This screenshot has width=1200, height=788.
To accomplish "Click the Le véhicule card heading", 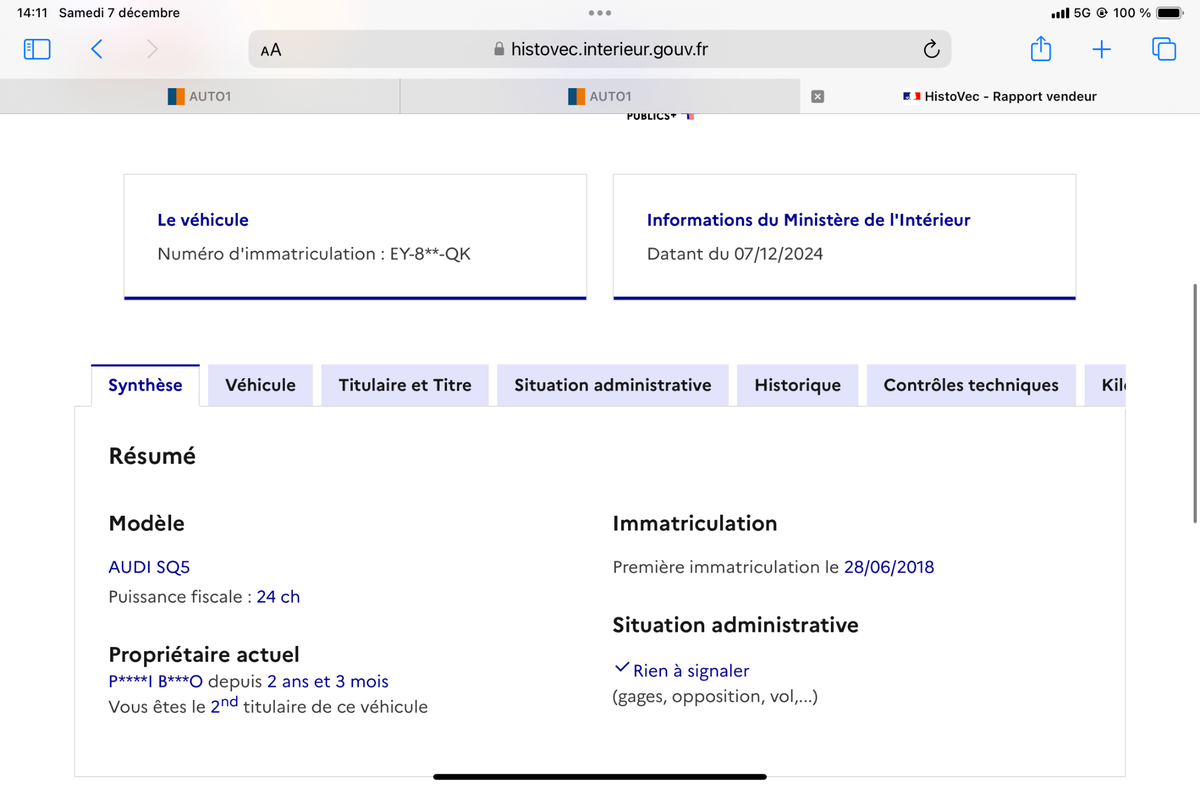I will [203, 220].
